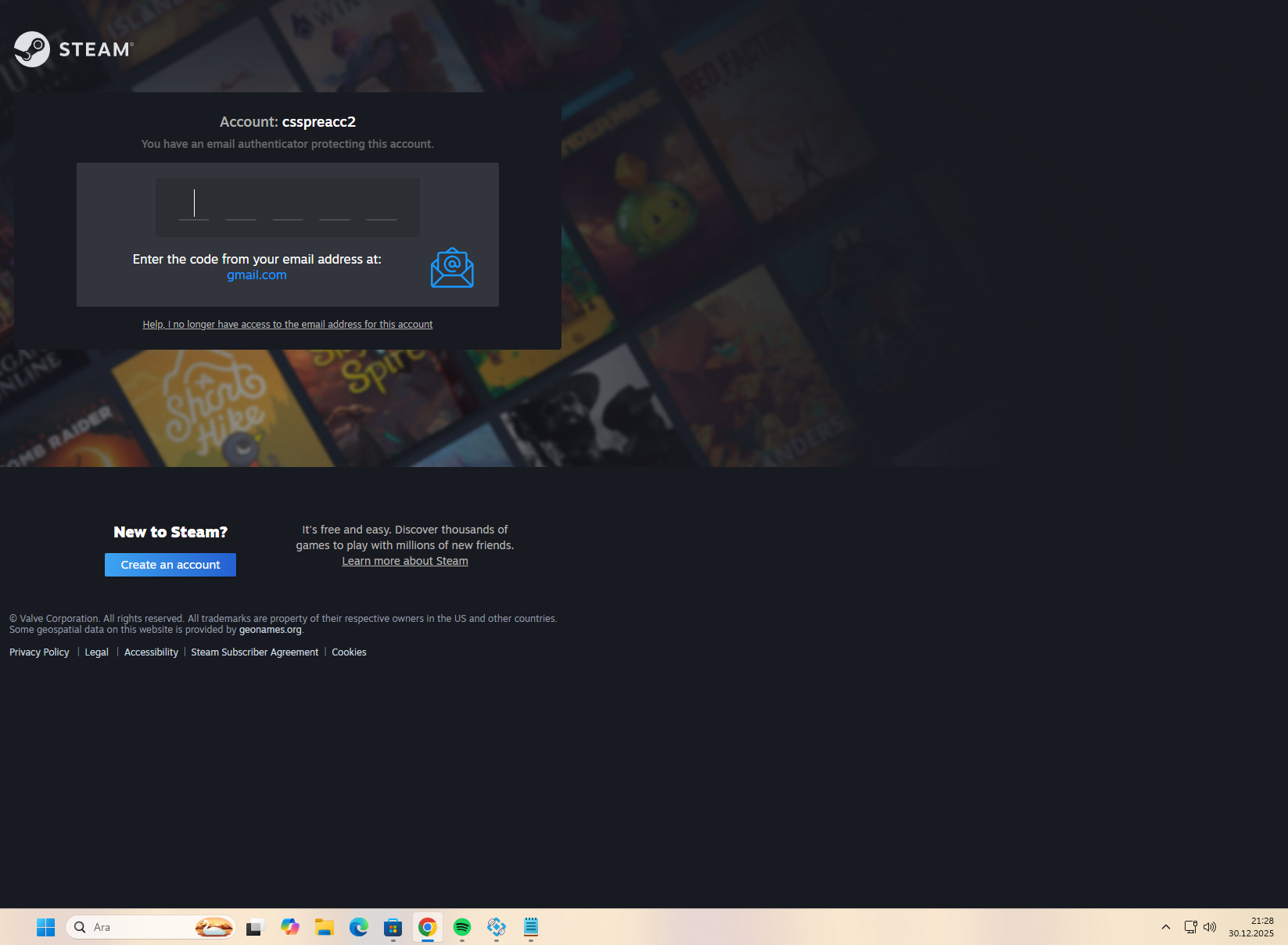Image resolution: width=1288 pixels, height=945 pixels.
Task: Open the Learn more about Steam link
Action: tap(405, 561)
